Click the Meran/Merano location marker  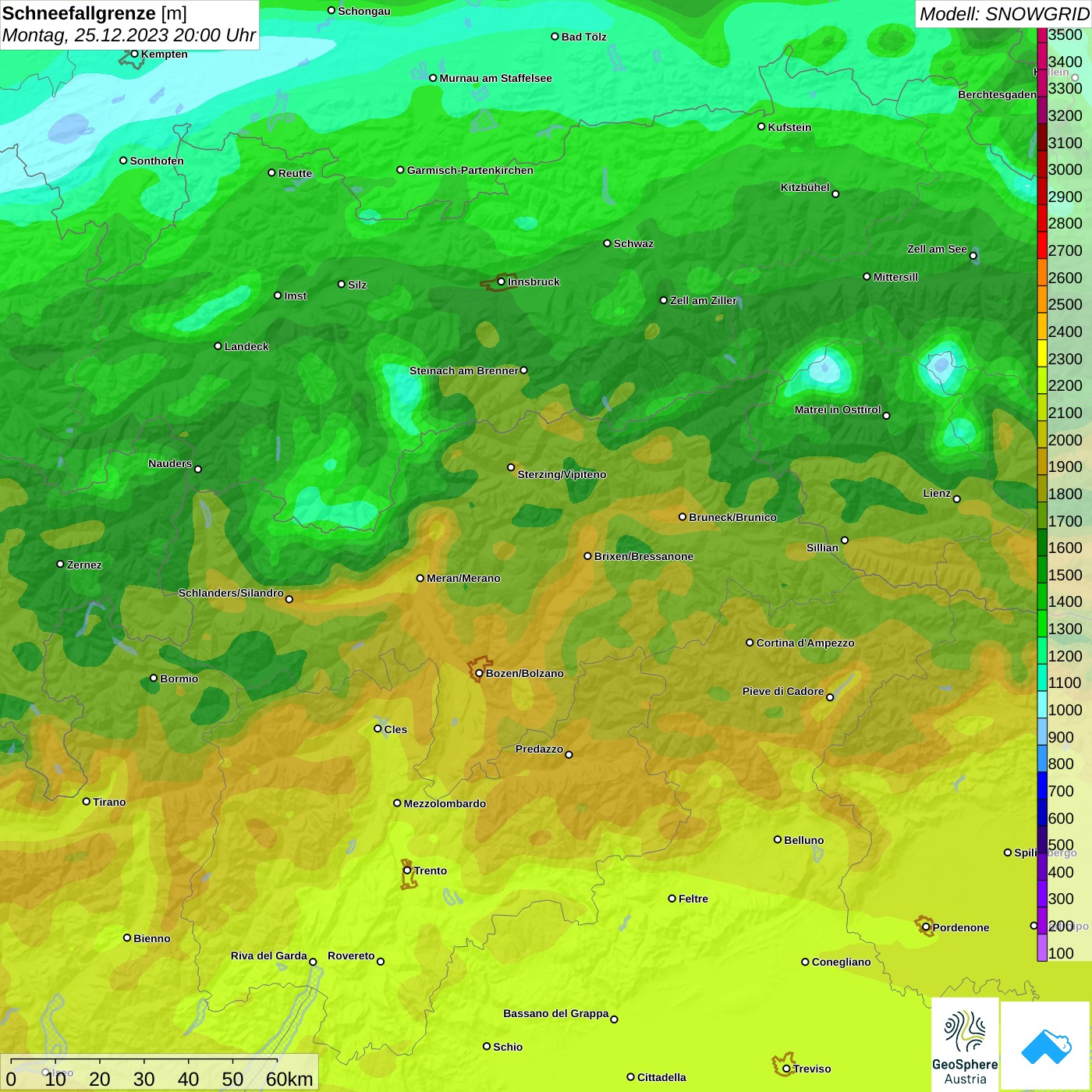point(420,578)
